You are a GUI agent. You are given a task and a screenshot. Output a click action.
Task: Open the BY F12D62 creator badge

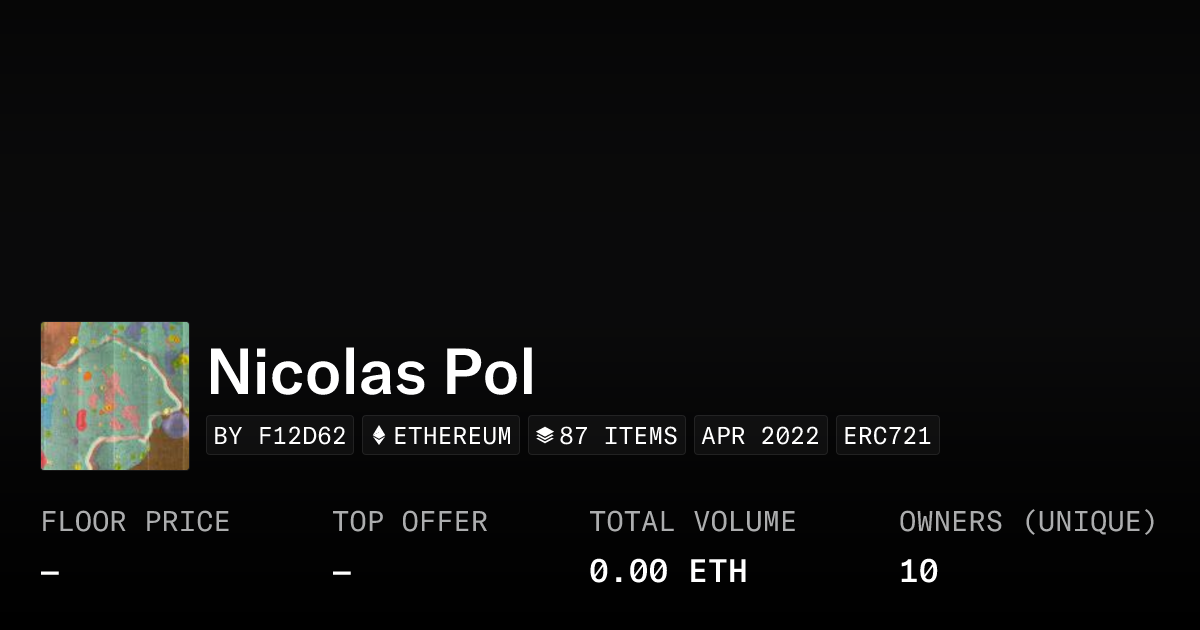click(280, 436)
